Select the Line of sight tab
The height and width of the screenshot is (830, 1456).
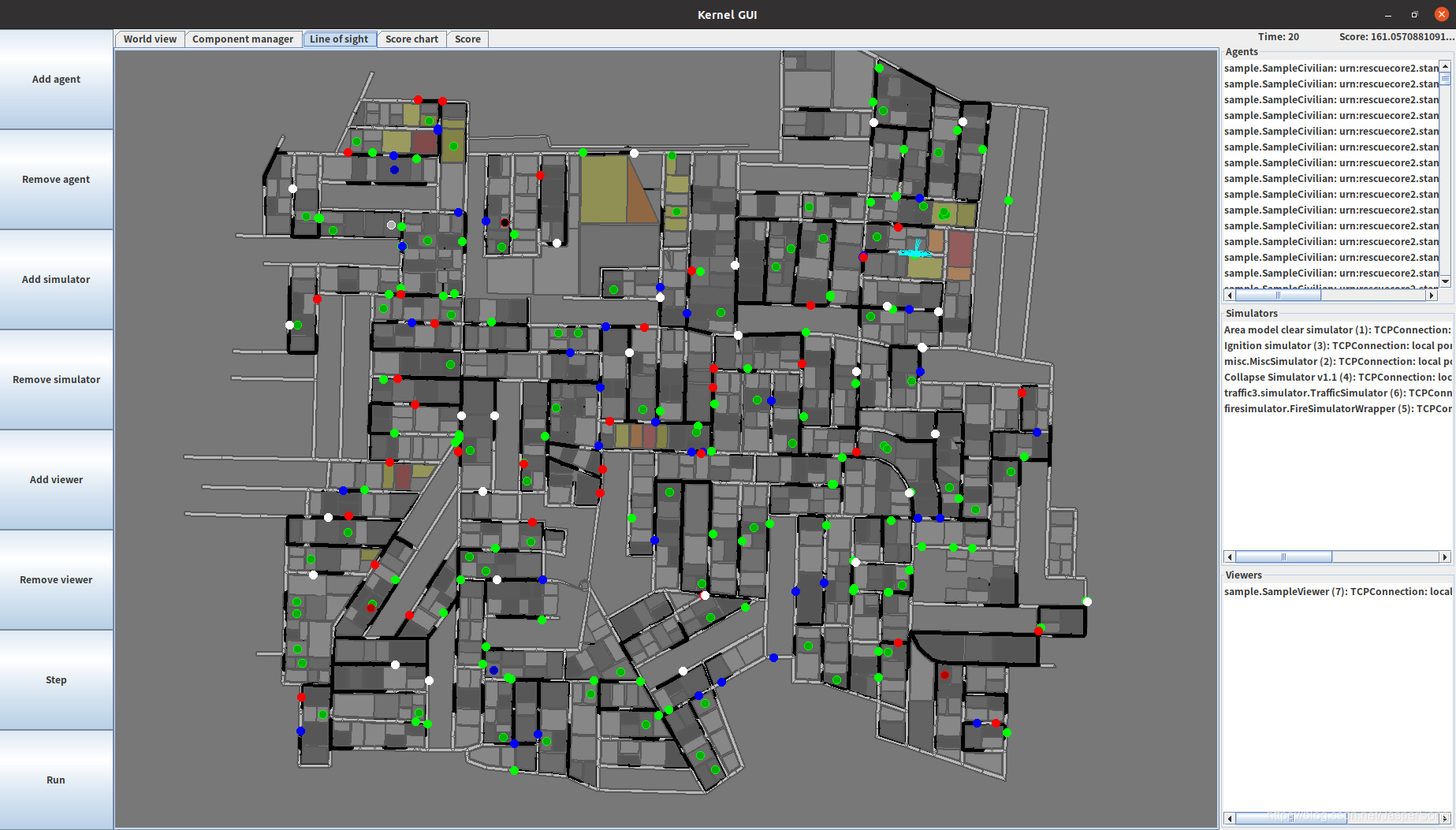click(339, 39)
